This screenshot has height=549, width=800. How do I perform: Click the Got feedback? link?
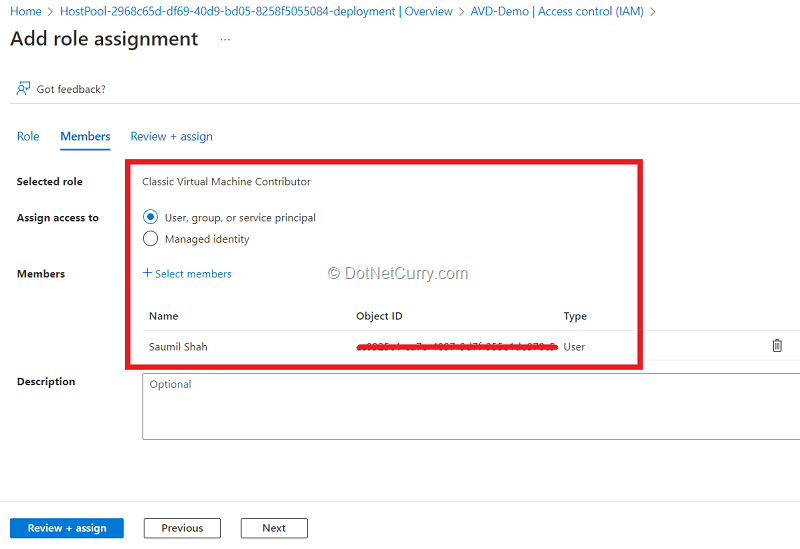tap(71, 89)
